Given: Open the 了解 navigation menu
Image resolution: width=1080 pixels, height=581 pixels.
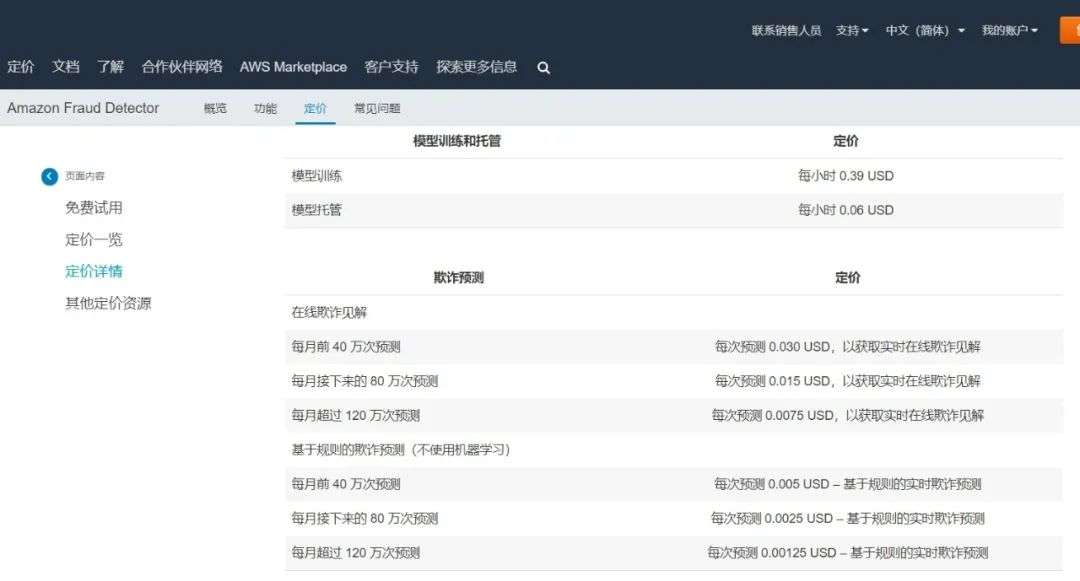Looking at the screenshot, I should click(x=110, y=67).
